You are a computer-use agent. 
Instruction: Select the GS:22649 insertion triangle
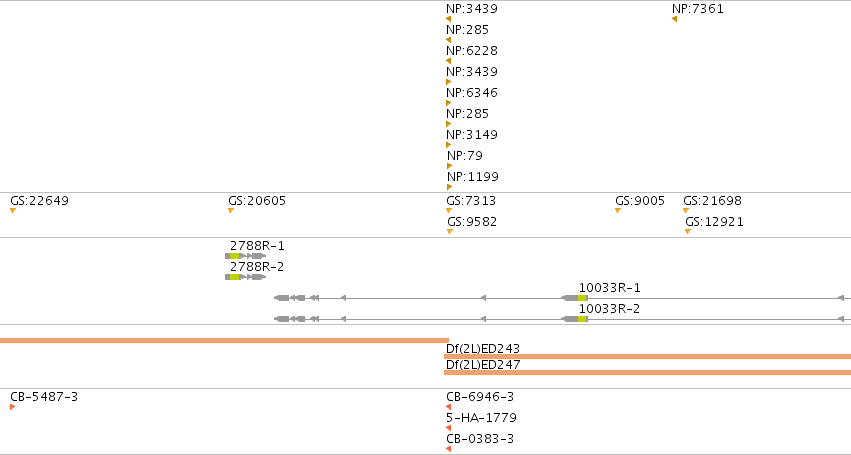[x=13, y=211]
